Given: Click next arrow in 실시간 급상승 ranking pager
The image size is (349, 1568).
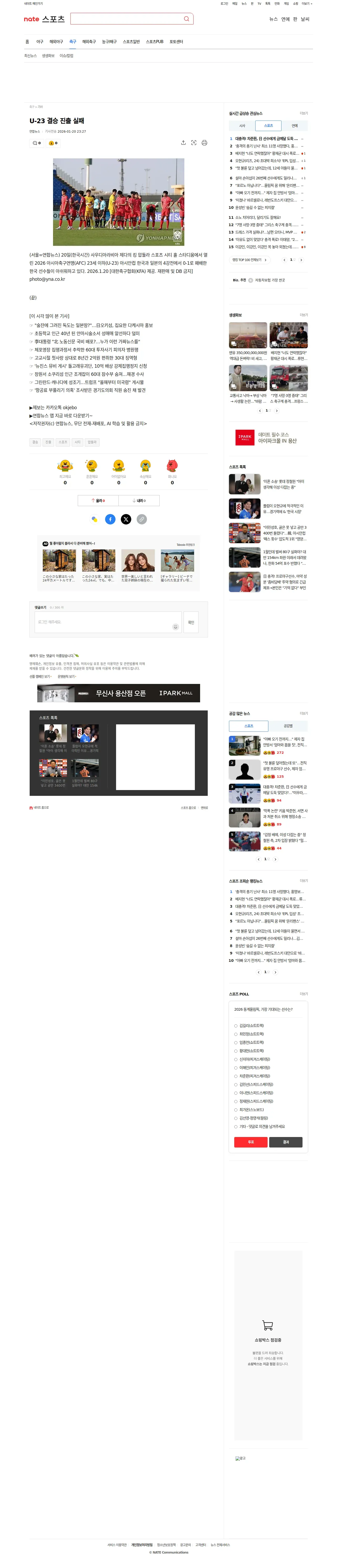Looking at the screenshot, I should 301,260.
